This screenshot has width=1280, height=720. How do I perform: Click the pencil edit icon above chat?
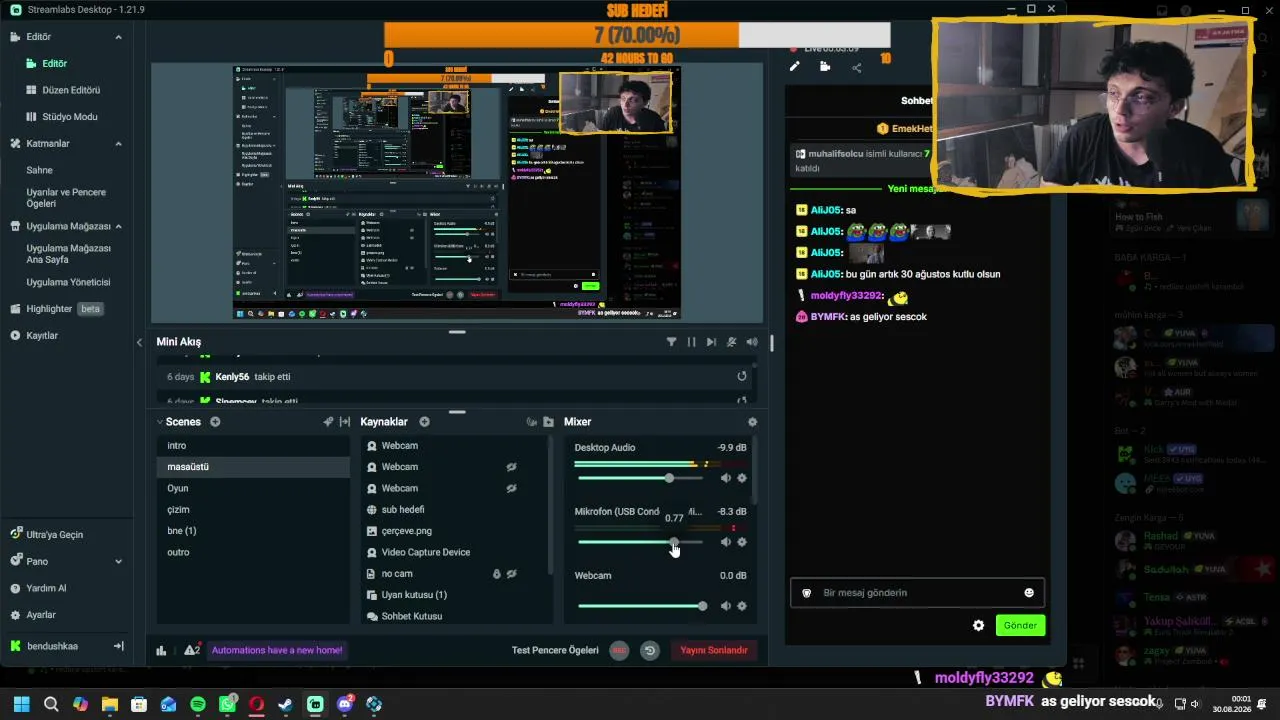click(x=795, y=67)
